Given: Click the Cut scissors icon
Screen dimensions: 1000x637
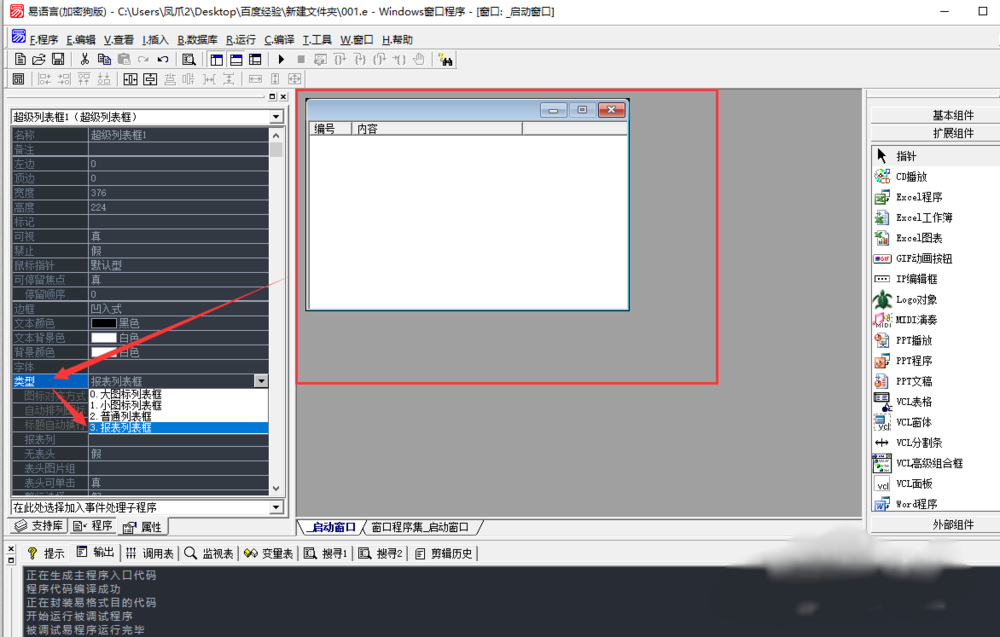Looking at the screenshot, I should click(85, 59).
